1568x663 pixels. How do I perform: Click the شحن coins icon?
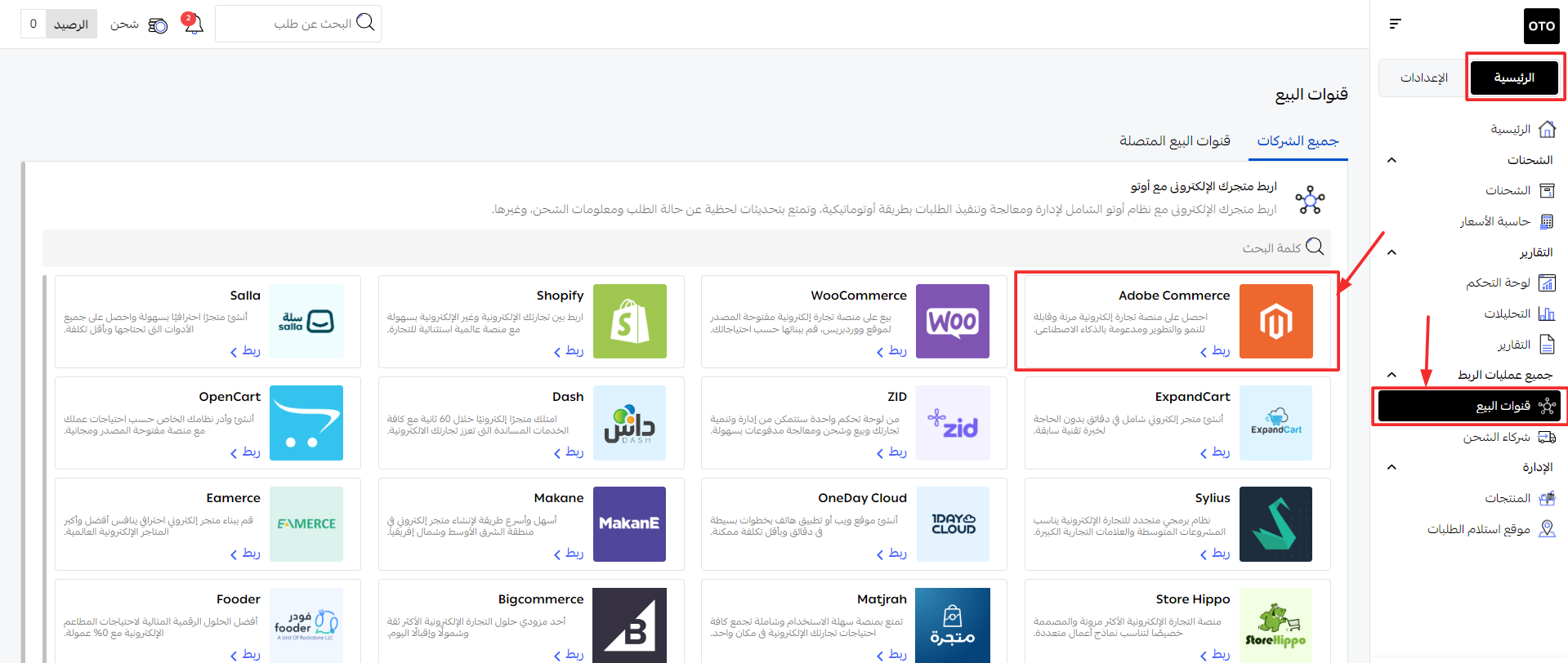(158, 25)
